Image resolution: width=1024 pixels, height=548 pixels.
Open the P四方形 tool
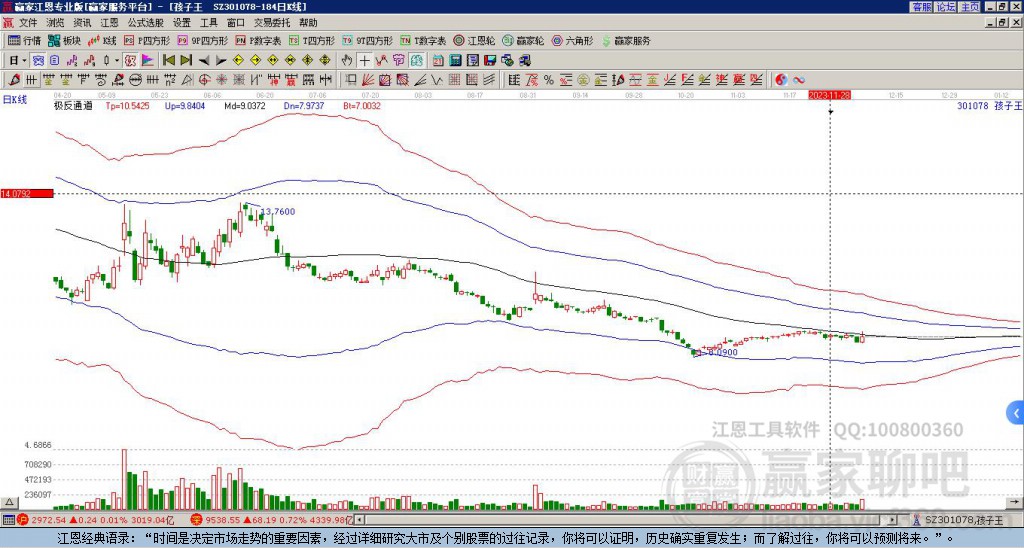point(147,40)
